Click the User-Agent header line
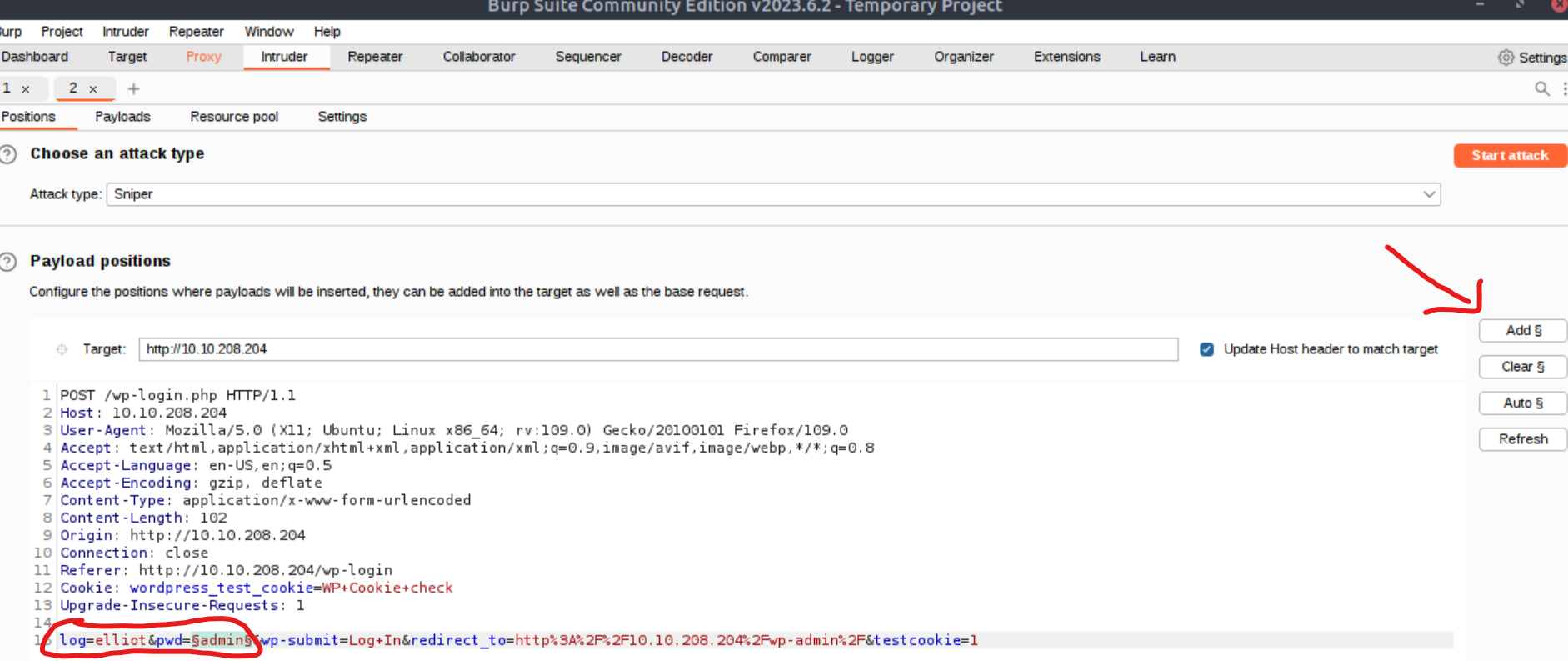Image resolution: width=1568 pixels, height=661 pixels. pos(454,430)
